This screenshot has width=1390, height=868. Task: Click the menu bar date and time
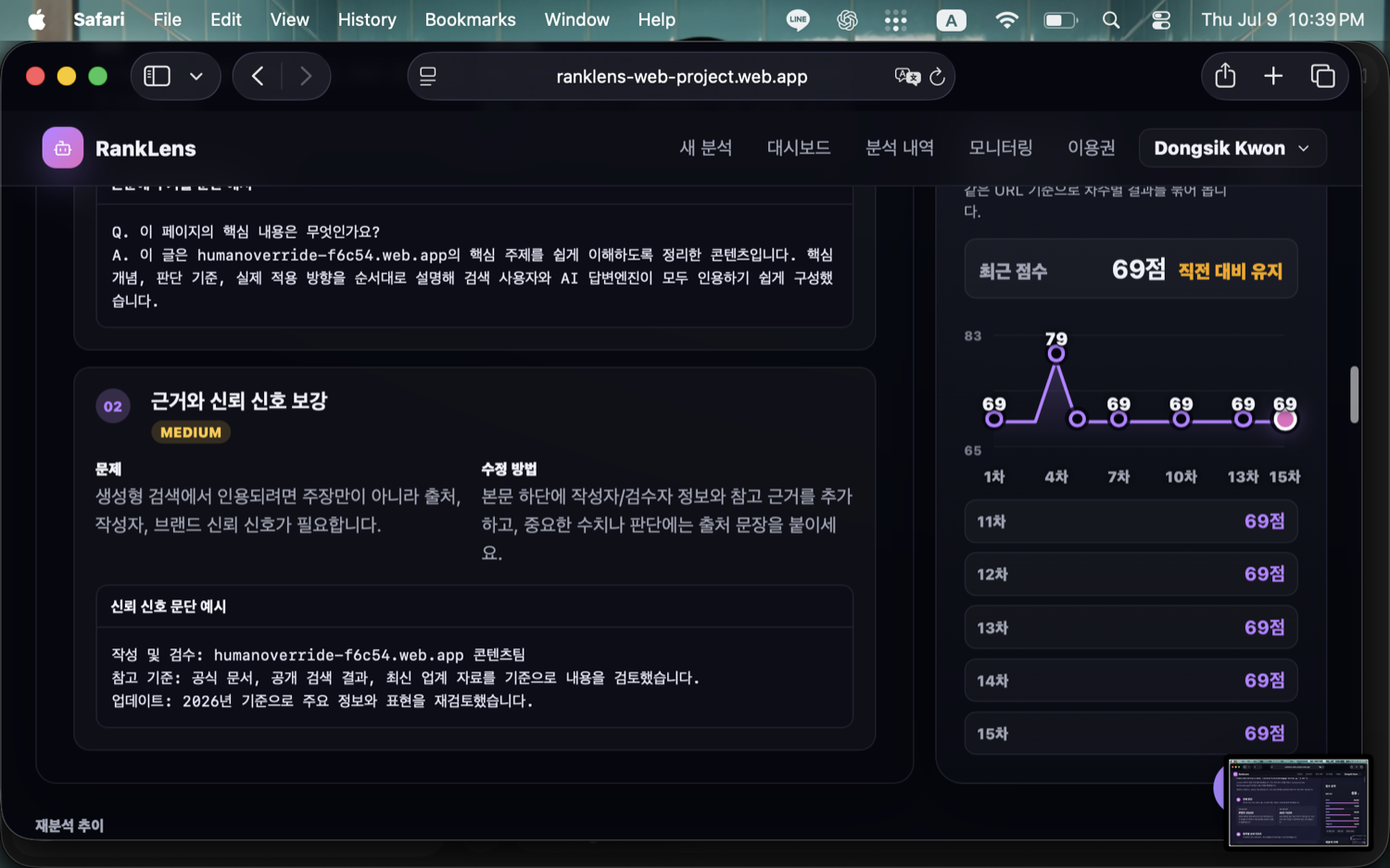[x=1283, y=19]
